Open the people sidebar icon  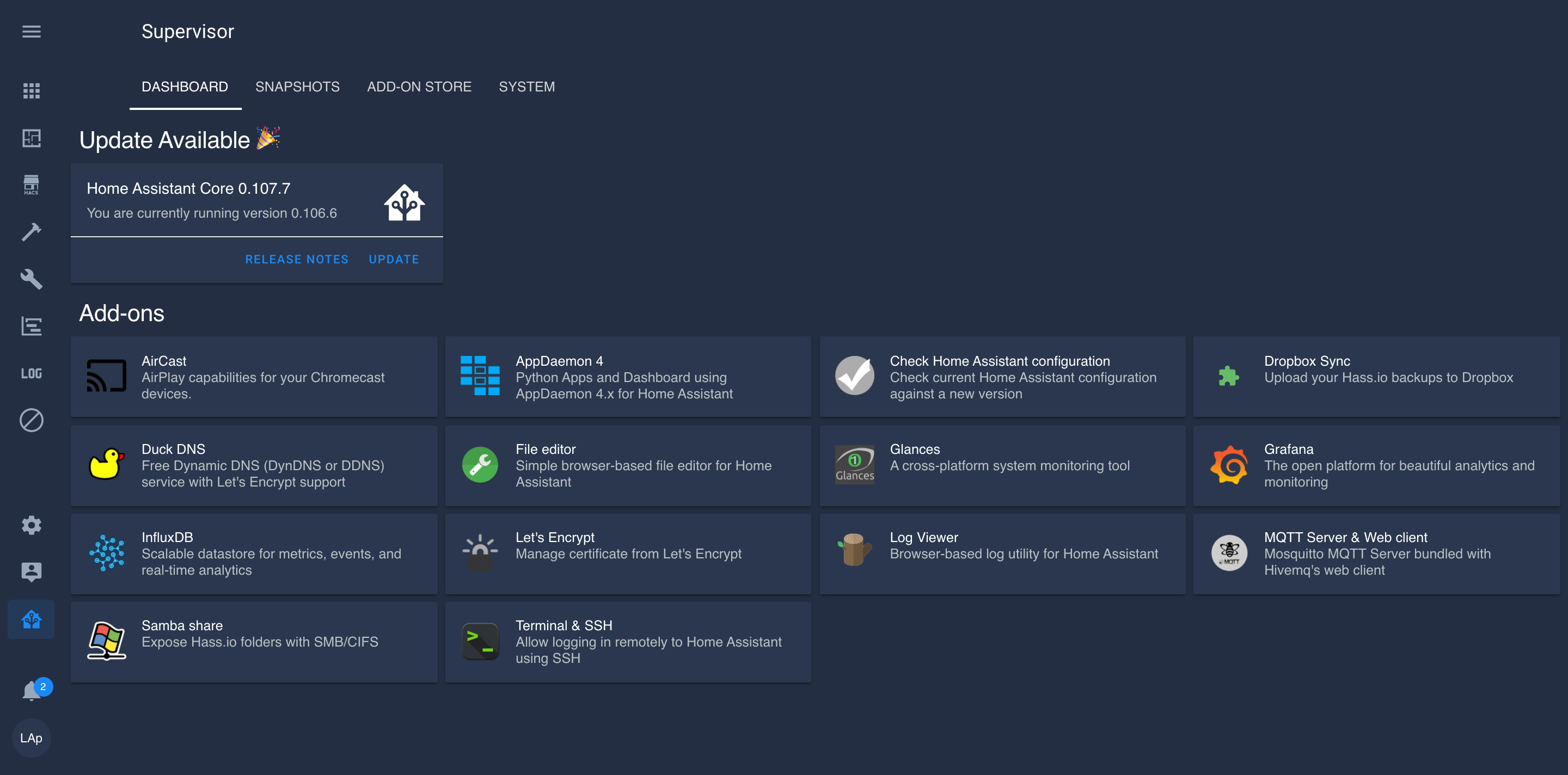point(31,571)
